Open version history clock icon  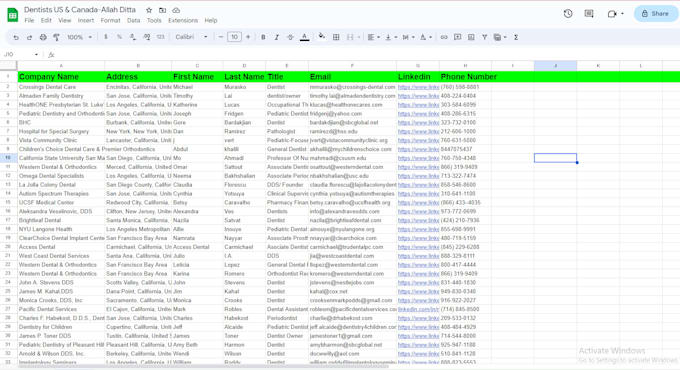[568, 13]
